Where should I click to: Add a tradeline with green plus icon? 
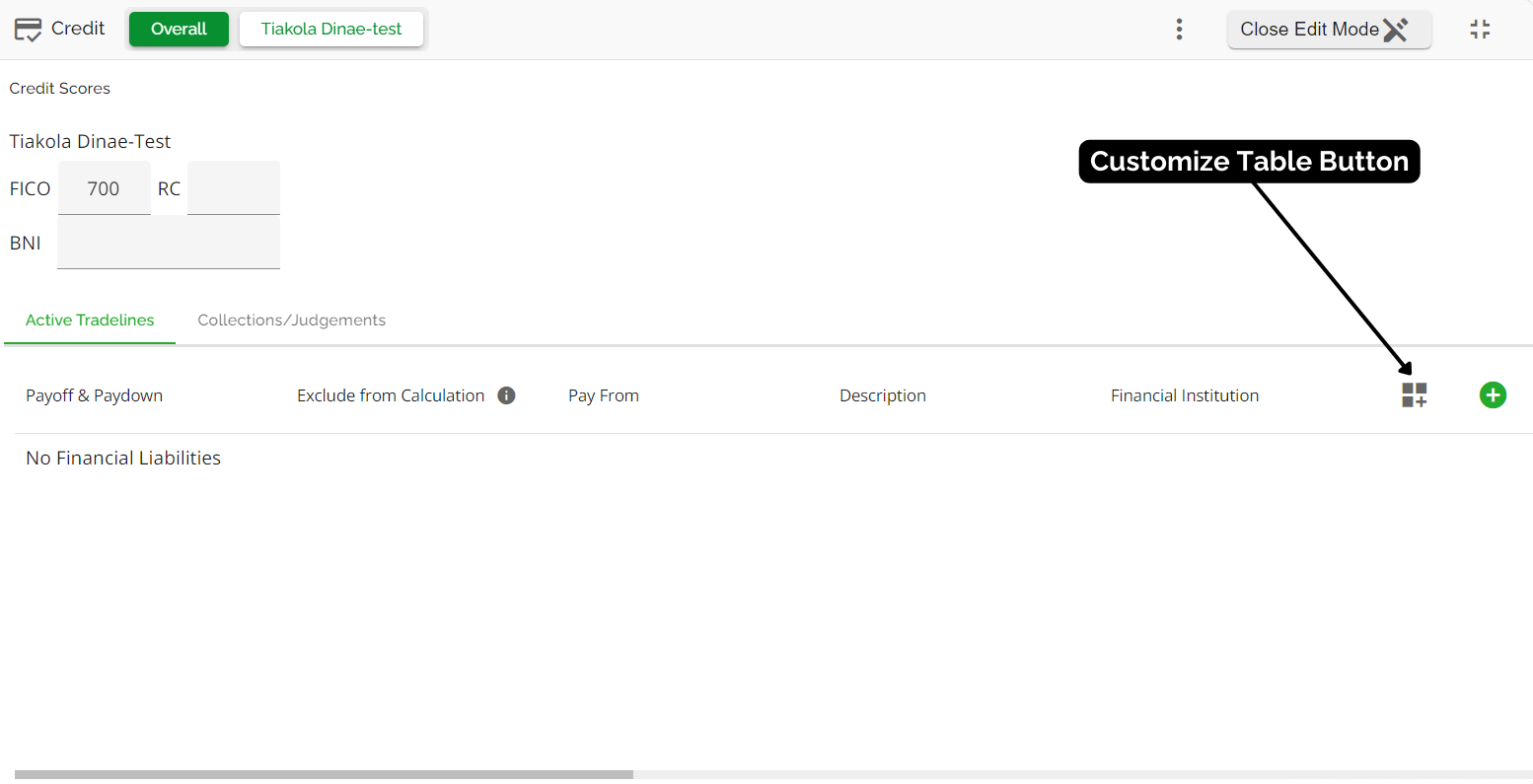(x=1493, y=395)
